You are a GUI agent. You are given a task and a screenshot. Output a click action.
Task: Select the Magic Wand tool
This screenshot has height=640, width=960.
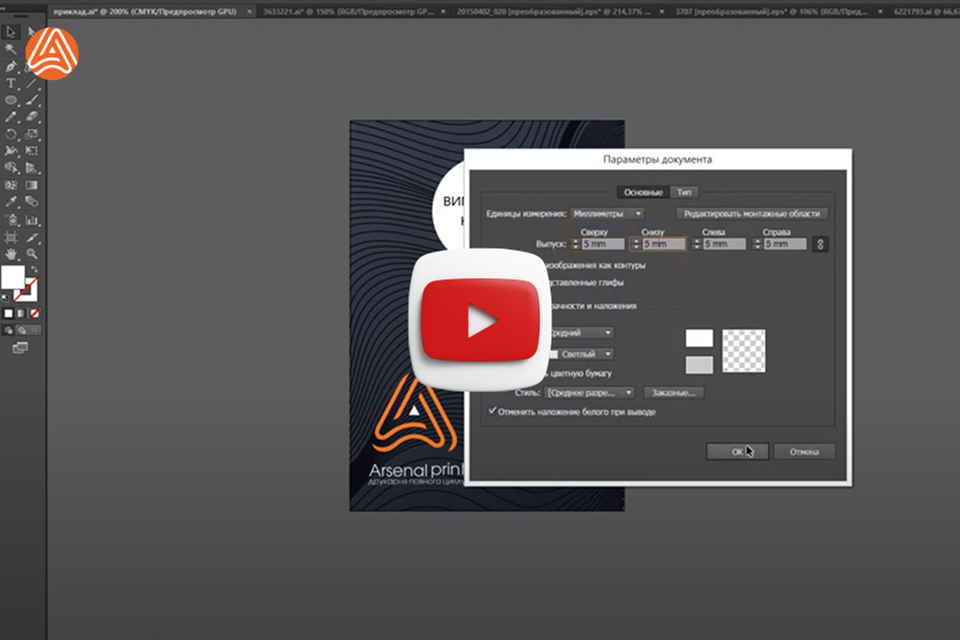click(x=11, y=48)
